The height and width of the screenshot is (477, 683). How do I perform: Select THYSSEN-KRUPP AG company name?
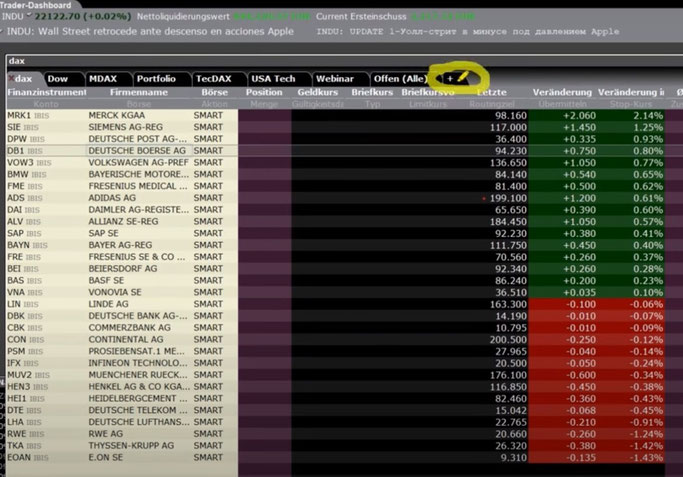point(131,445)
